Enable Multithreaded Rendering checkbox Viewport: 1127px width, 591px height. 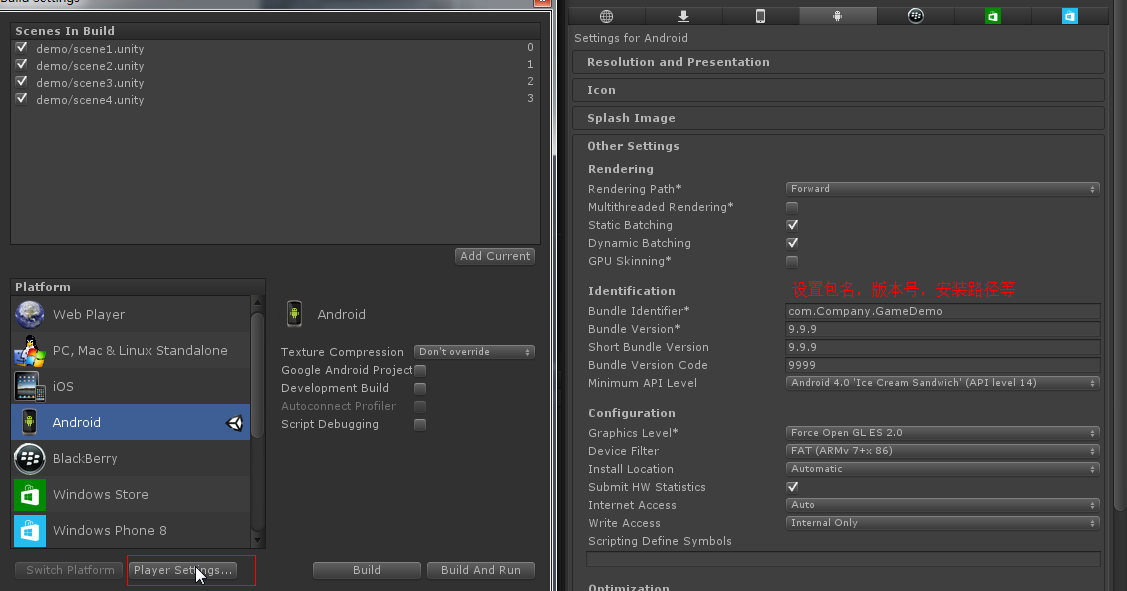pyautogui.click(x=792, y=207)
